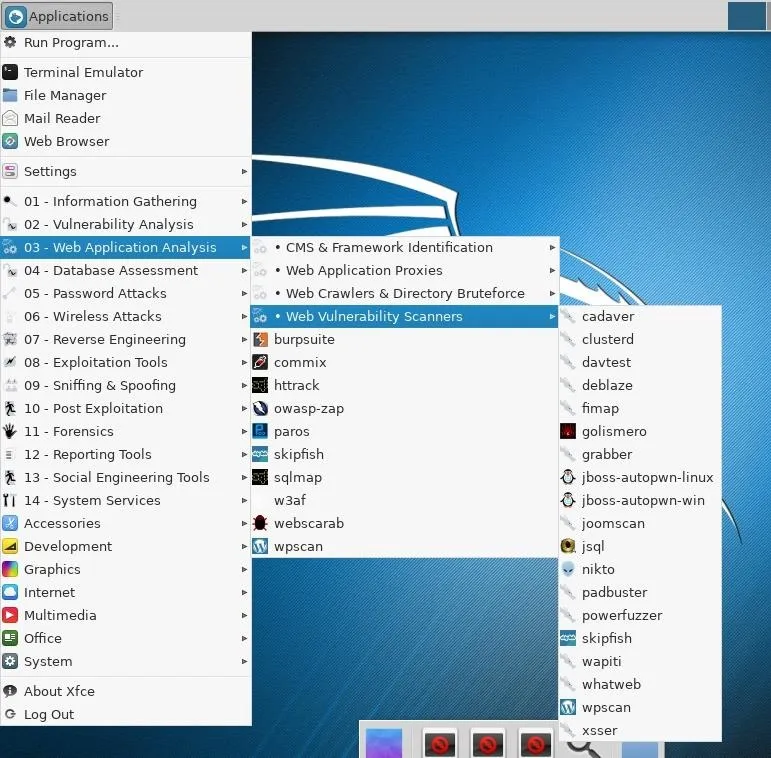Image resolution: width=771 pixels, height=758 pixels.
Task: Open 07 - Reverse Engineering category
Action: click(x=126, y=339)
